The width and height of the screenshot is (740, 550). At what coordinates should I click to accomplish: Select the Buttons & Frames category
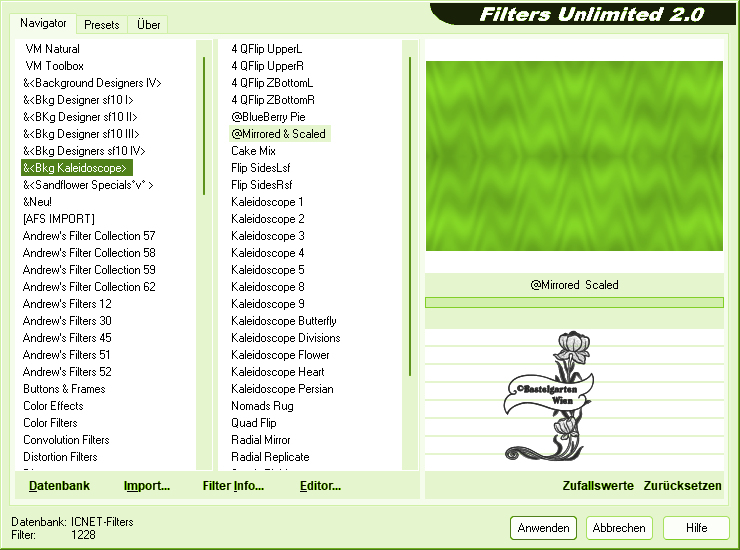pyautogui.click(x=64, y=389)
